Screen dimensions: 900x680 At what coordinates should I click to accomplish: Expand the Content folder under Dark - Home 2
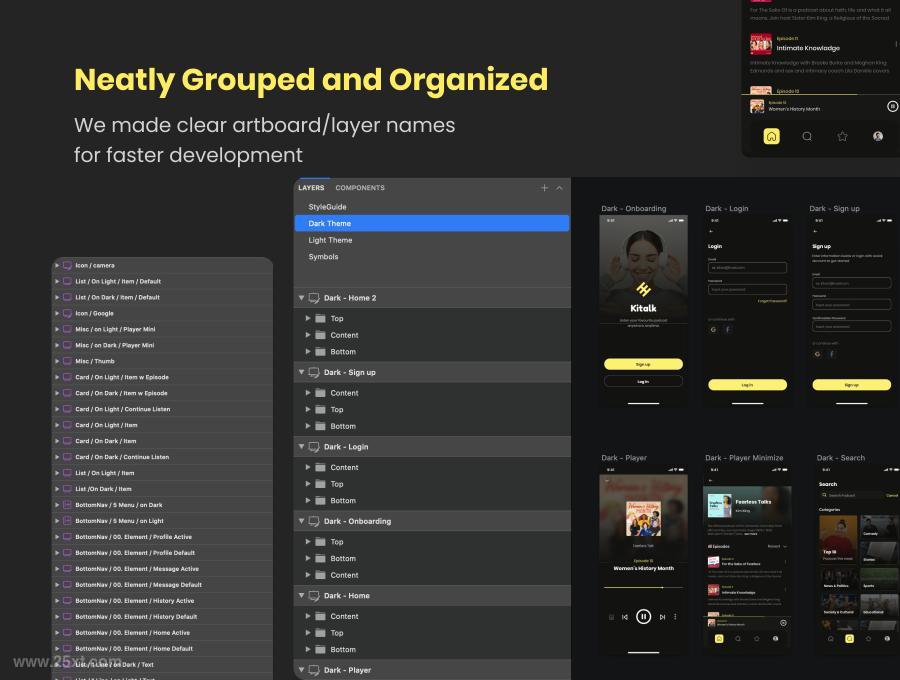pos(308,335)
